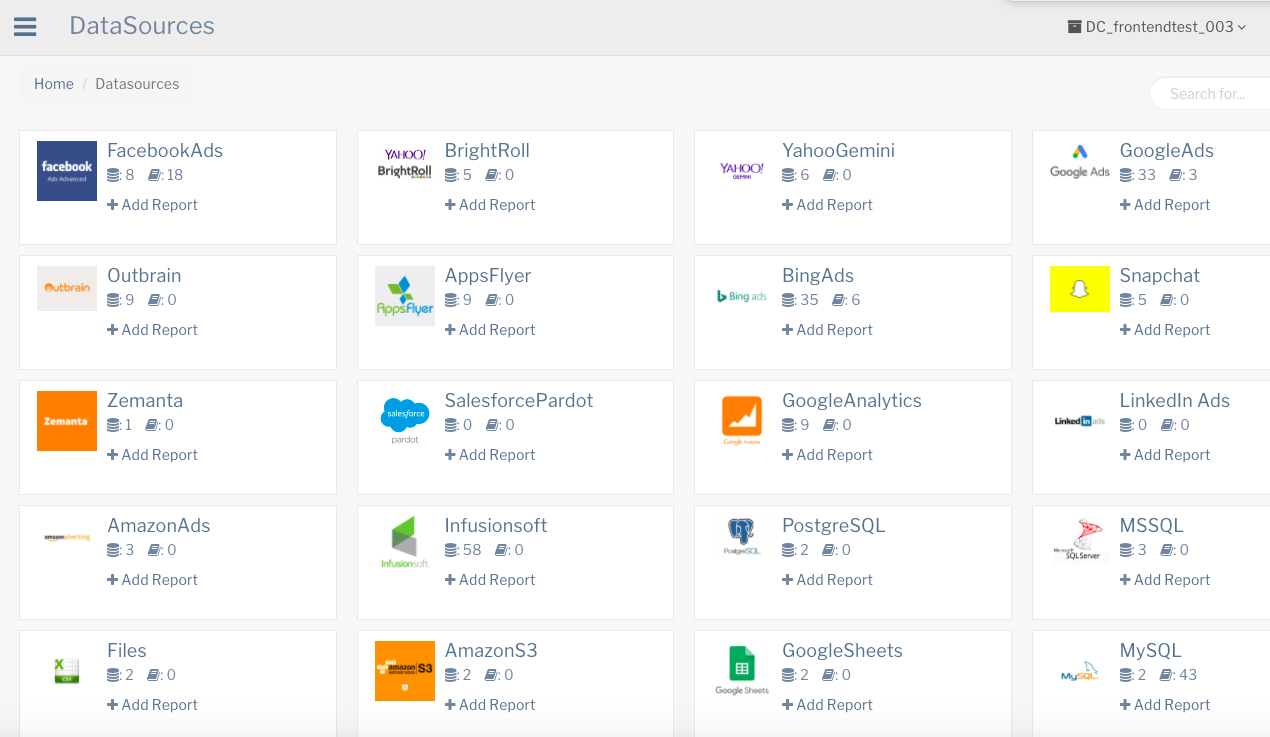The image size is (1270, 737).
Task: Click the Datasources breadcrumb
Action: (x=137, y=84)
